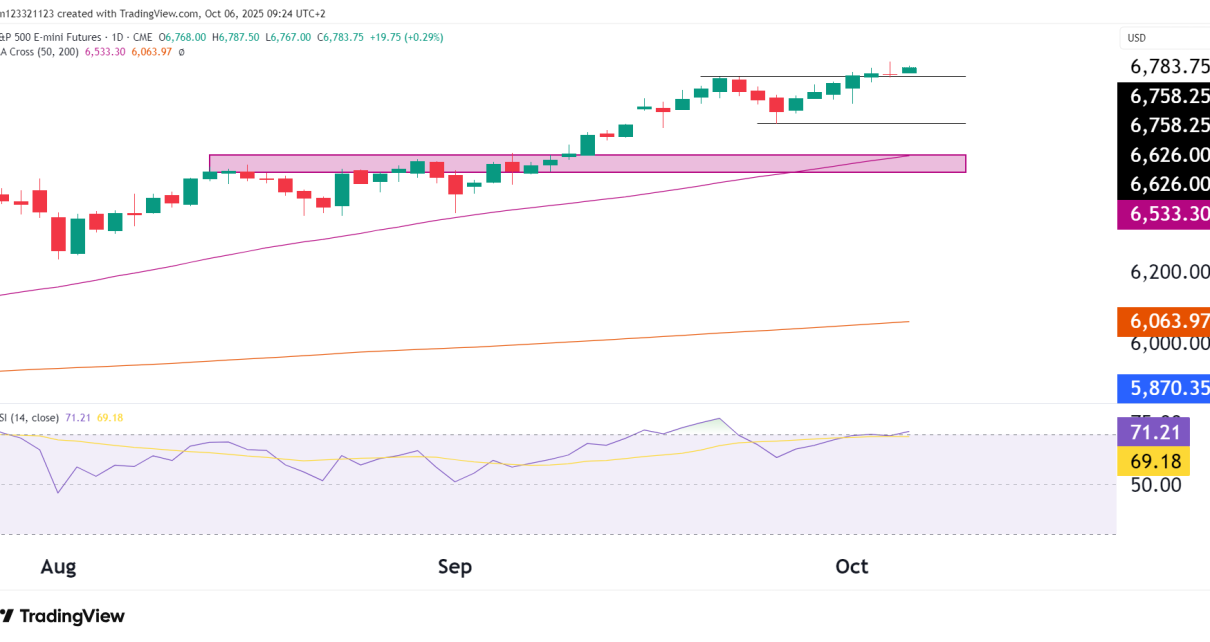Click the latest green candlestick on chart
Image resolution: width=1210 pixels, height=642 pixels.
point(909,70)
